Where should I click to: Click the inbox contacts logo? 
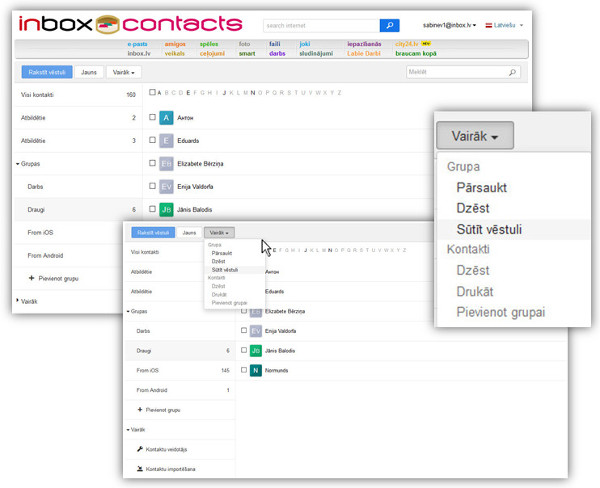pos(130,24)
